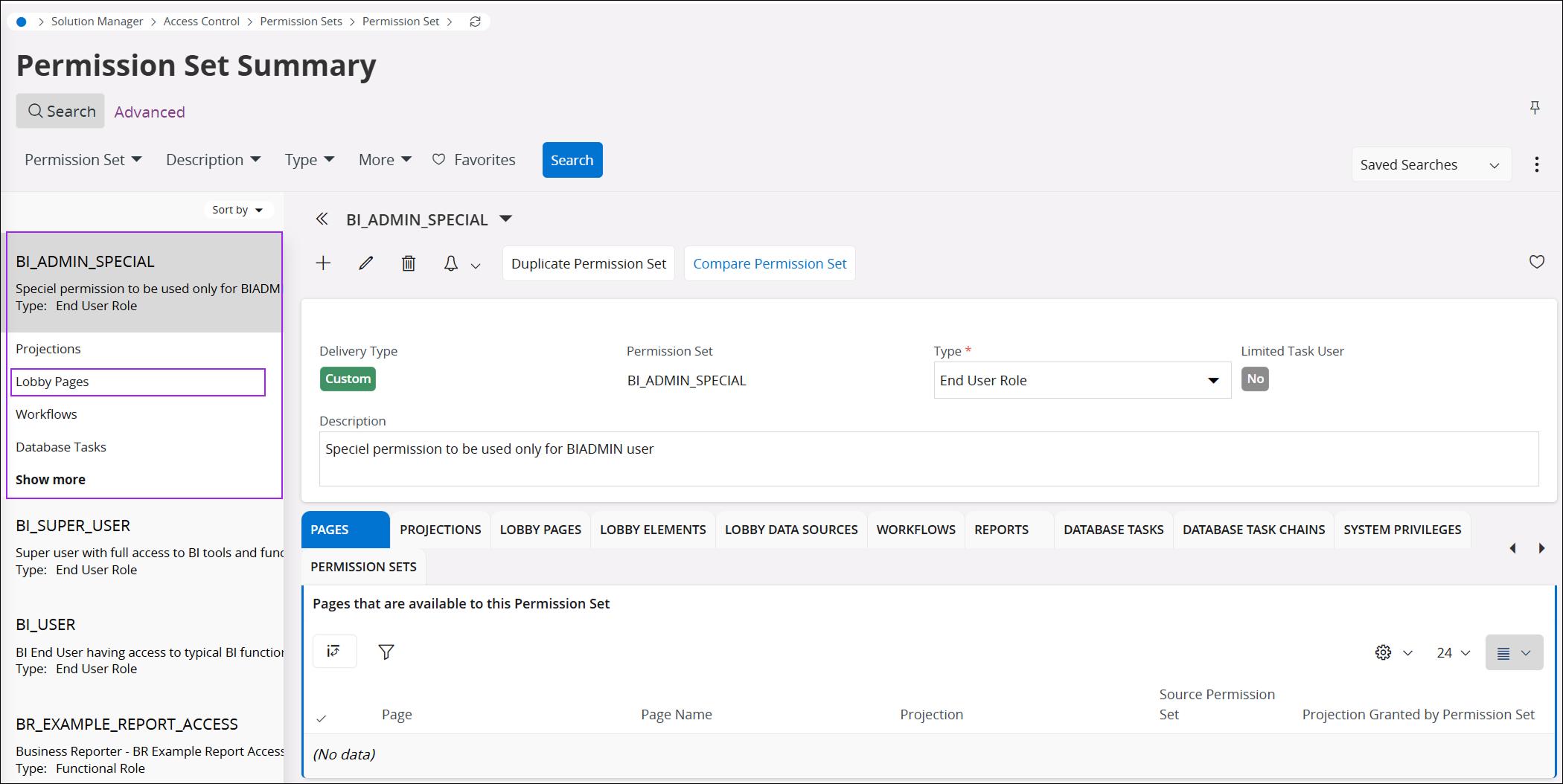1563x784 pixels.
Task: Switch to the DATABASE TASKS tab
Action: 1113,530
